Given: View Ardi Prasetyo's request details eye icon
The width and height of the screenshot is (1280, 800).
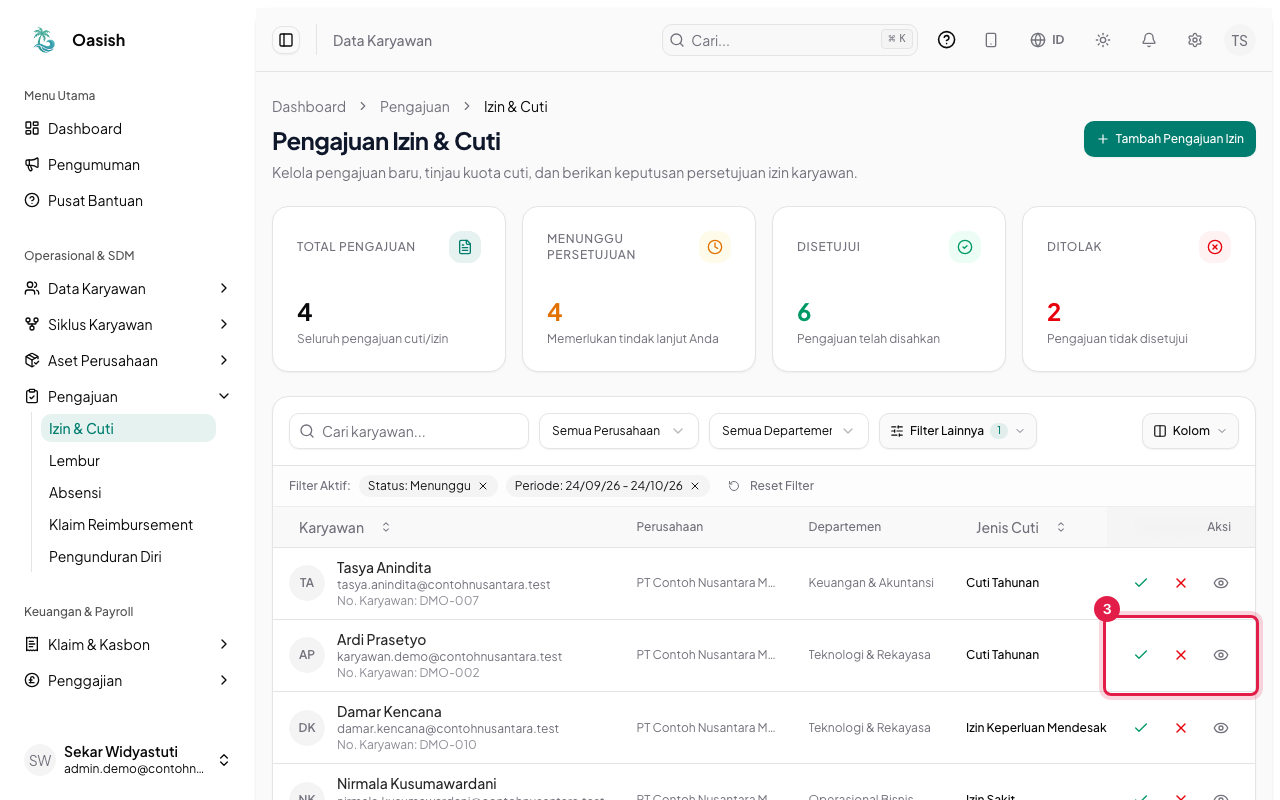Looking at the screenshot, I should click(1221, 655).
